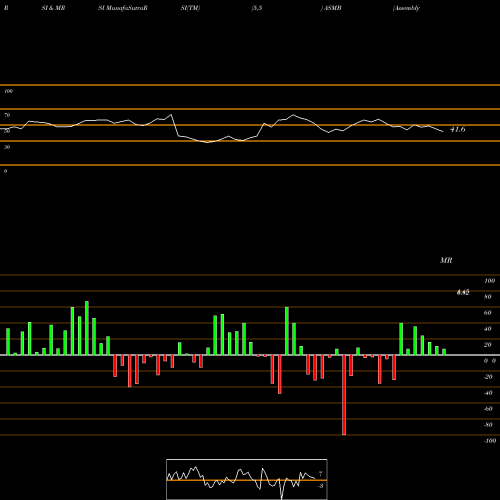
Task: Click the '70' RSI axis label
Action: point(7,115)
